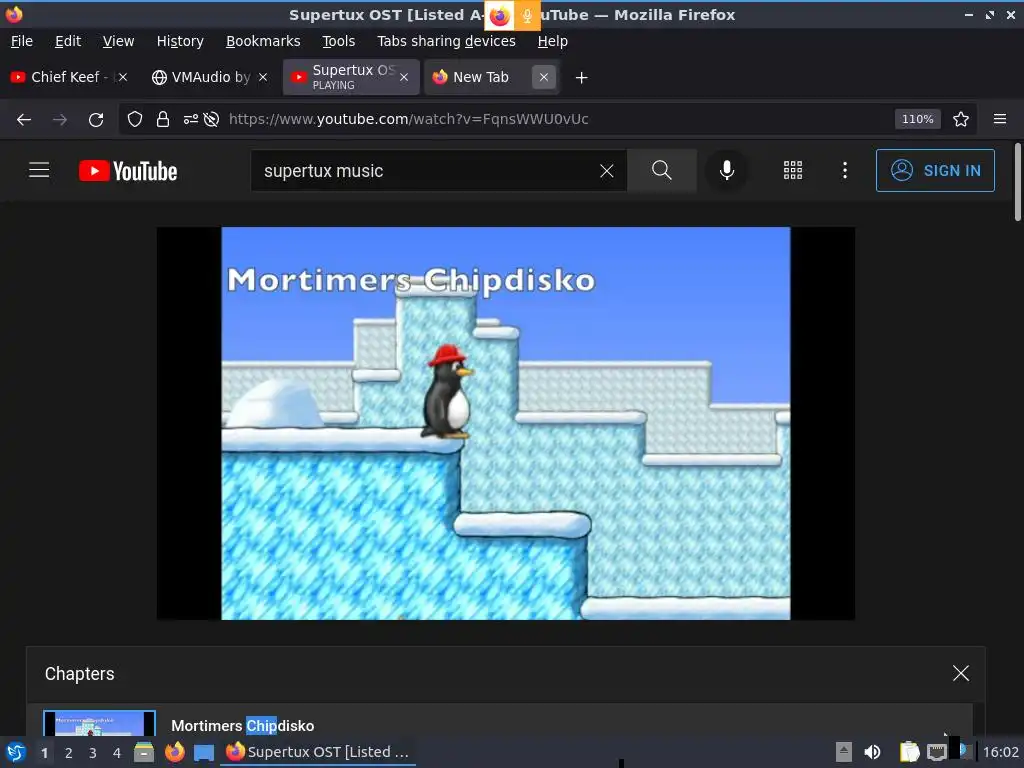This screenshot has height=768, width=1024.
Task: Switch to workspace 4
Action: click(117, 753)
